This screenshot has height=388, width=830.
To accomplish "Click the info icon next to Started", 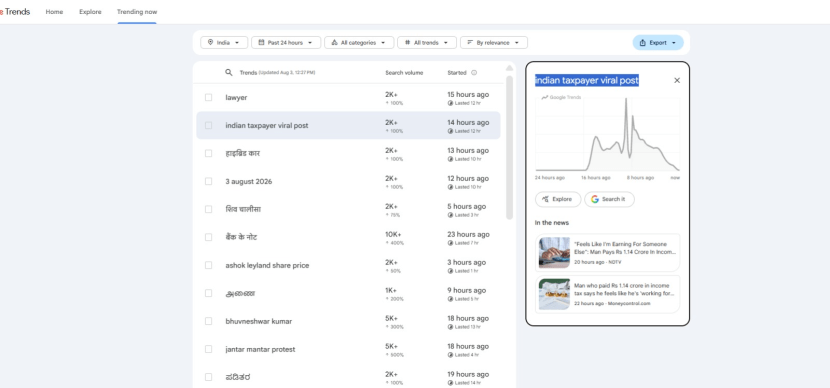I will tap(474, 73).
